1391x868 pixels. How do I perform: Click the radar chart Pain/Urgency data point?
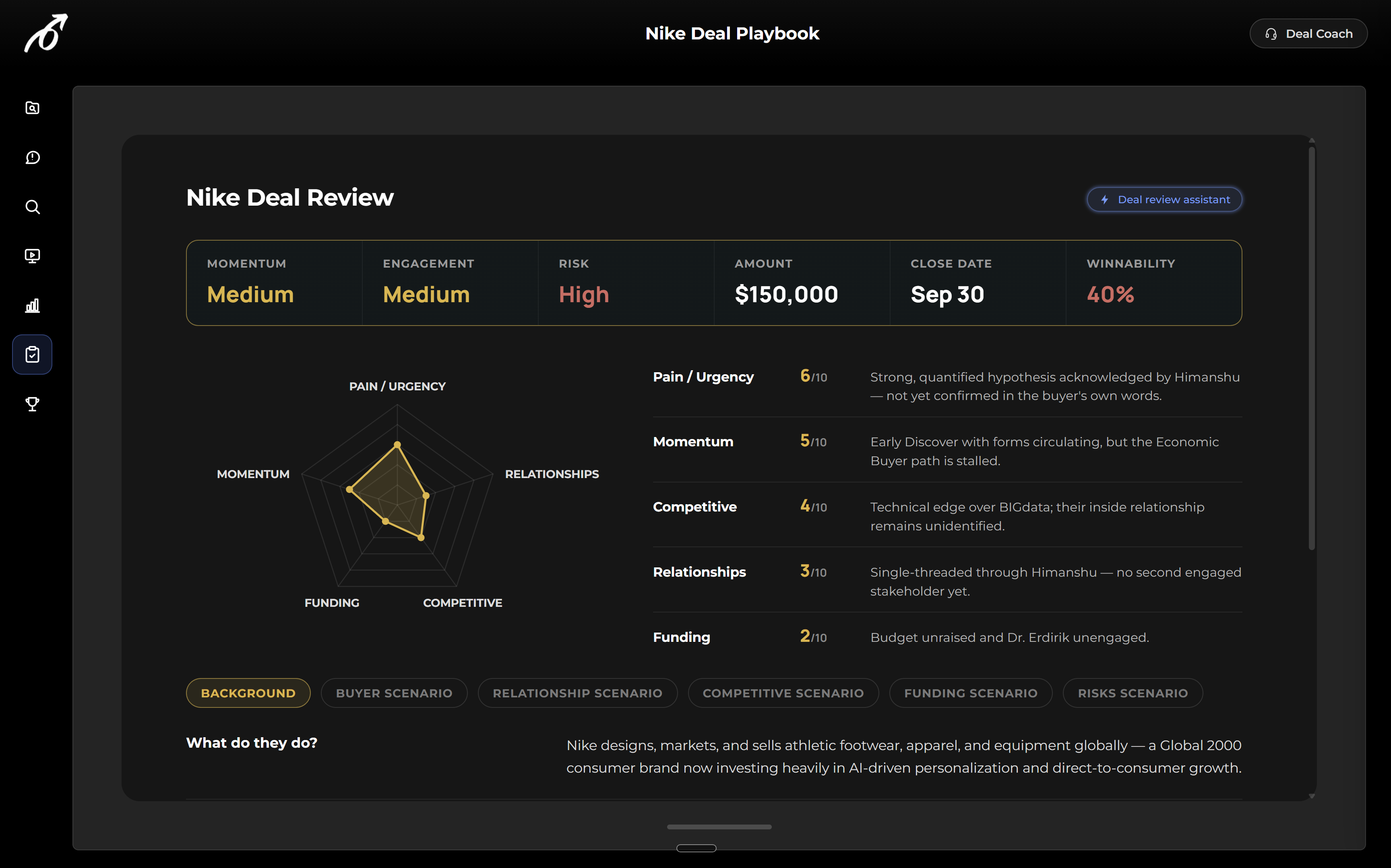[x=397, y=444]
